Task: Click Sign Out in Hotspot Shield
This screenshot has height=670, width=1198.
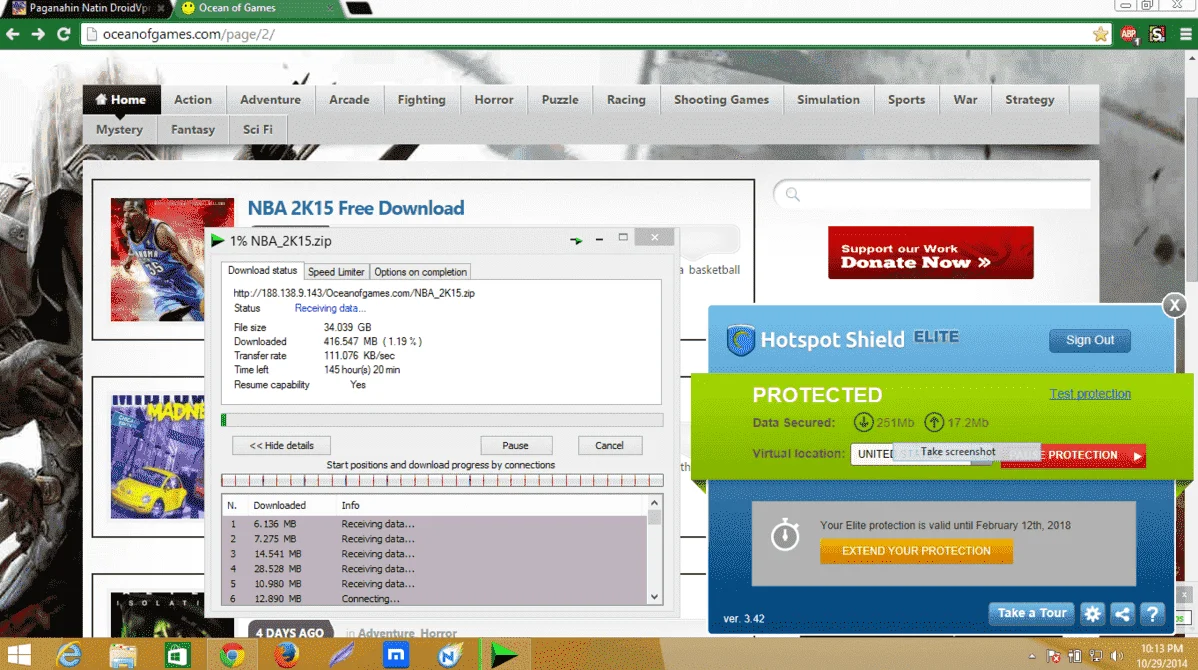Action: 1090,340
